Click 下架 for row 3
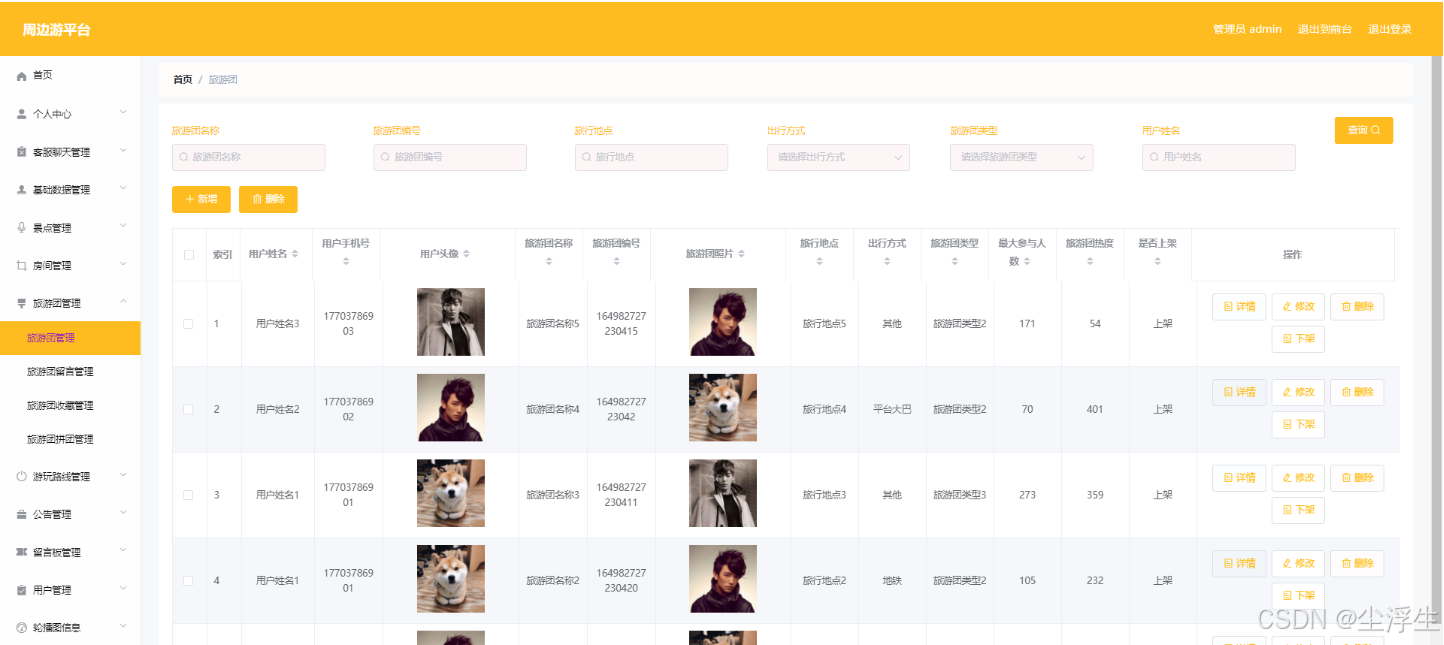Screen dimensions: 1444x645 coord(1298,510)
